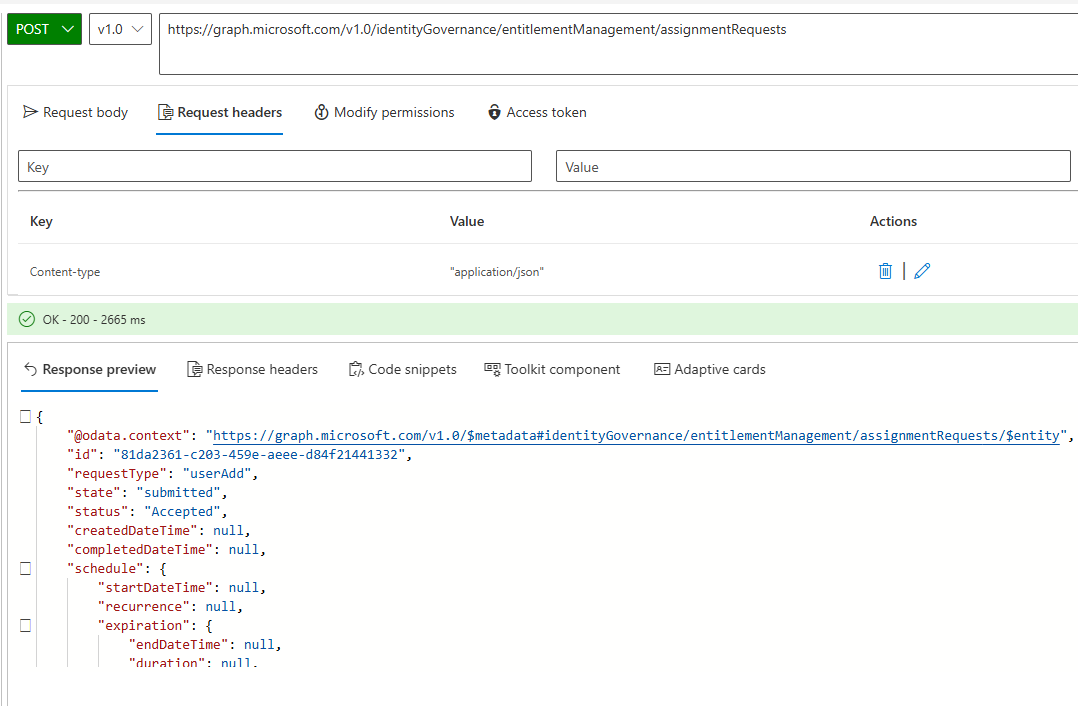Viewport: 1078px width, 706px height.
Task: Click the id value "81da2361-c203-459e-aeee-d84f21441332"
Action: point(258,454)
